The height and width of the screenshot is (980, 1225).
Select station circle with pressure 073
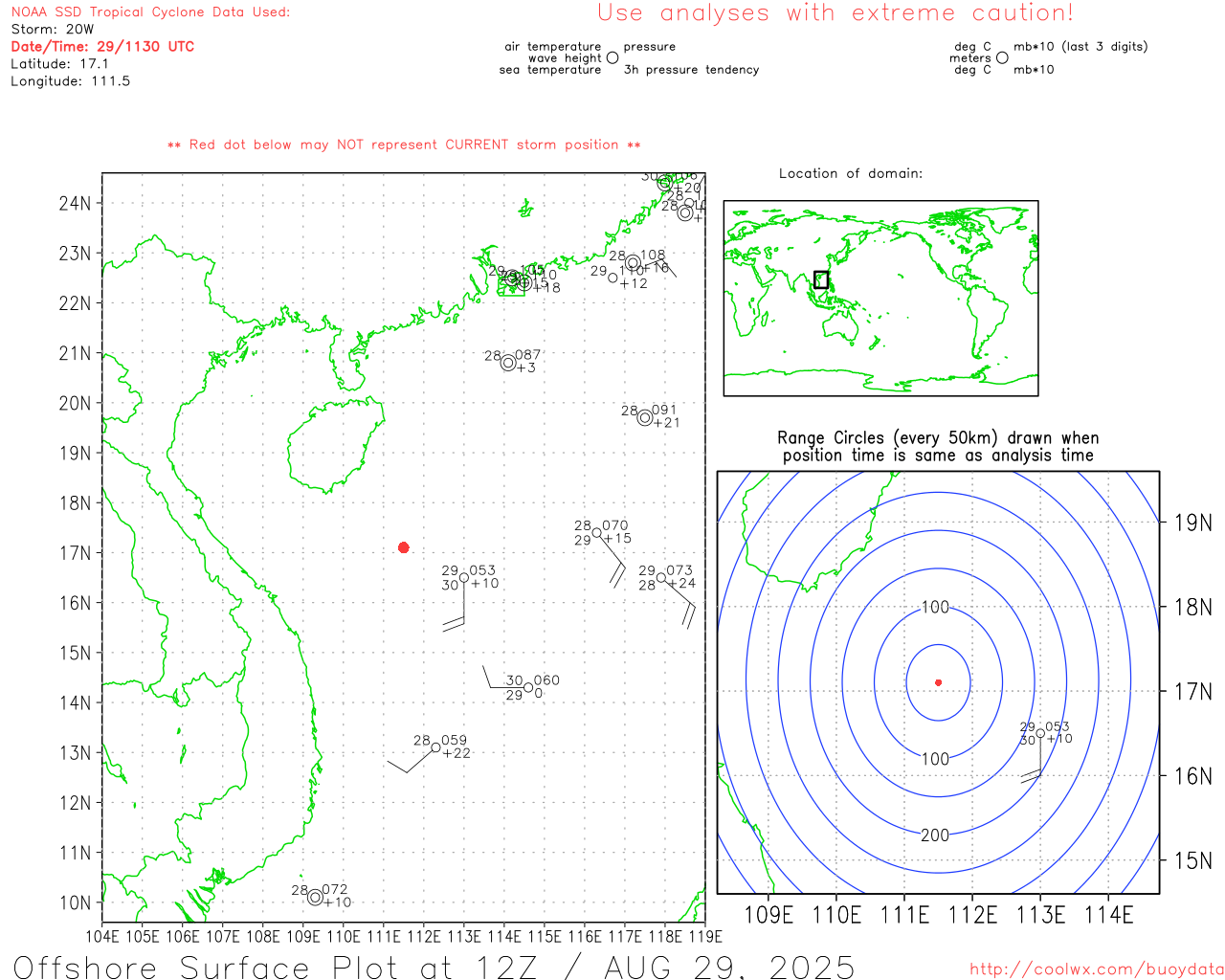(x=661, y=577)
